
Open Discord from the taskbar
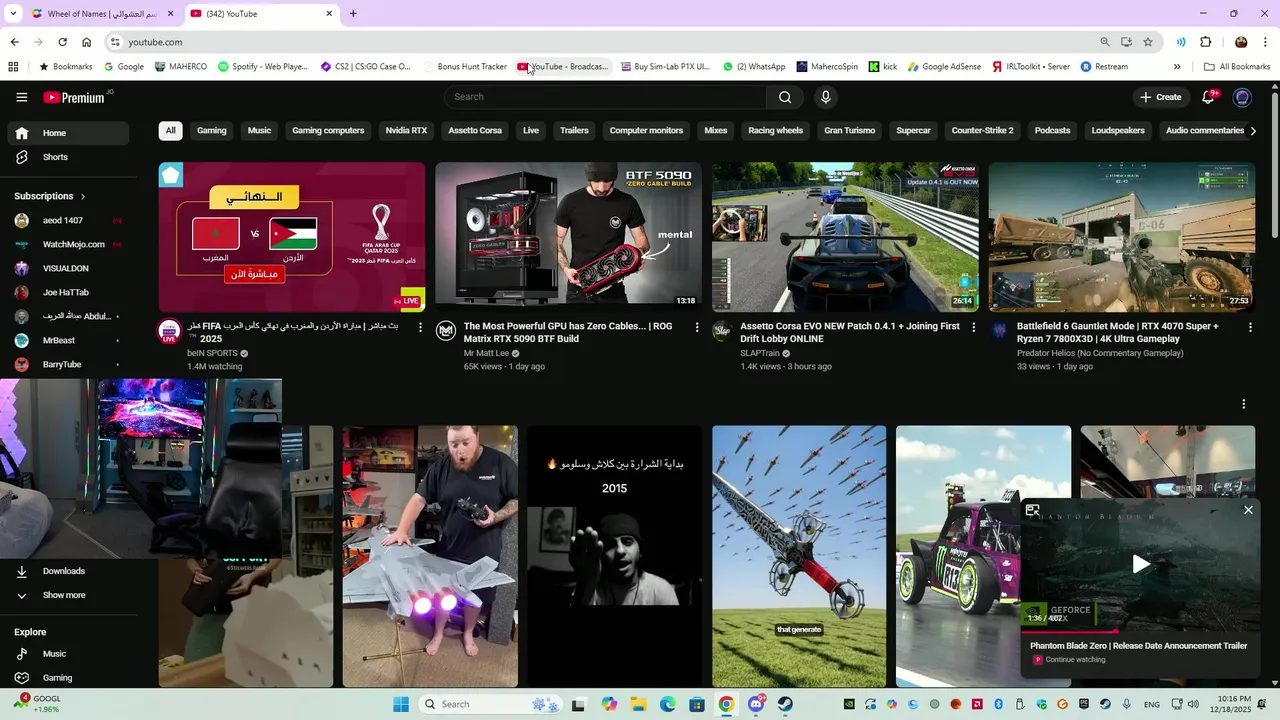pos(756,704)
